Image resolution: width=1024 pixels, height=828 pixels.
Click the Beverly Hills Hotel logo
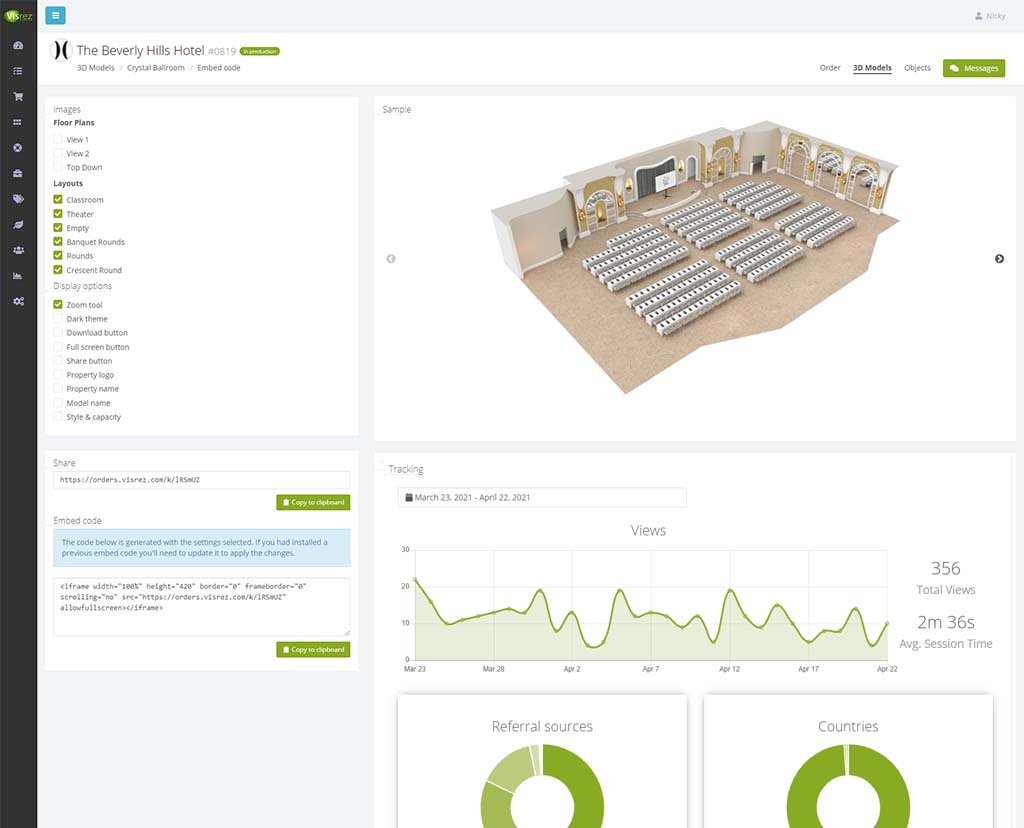(61, 50)
